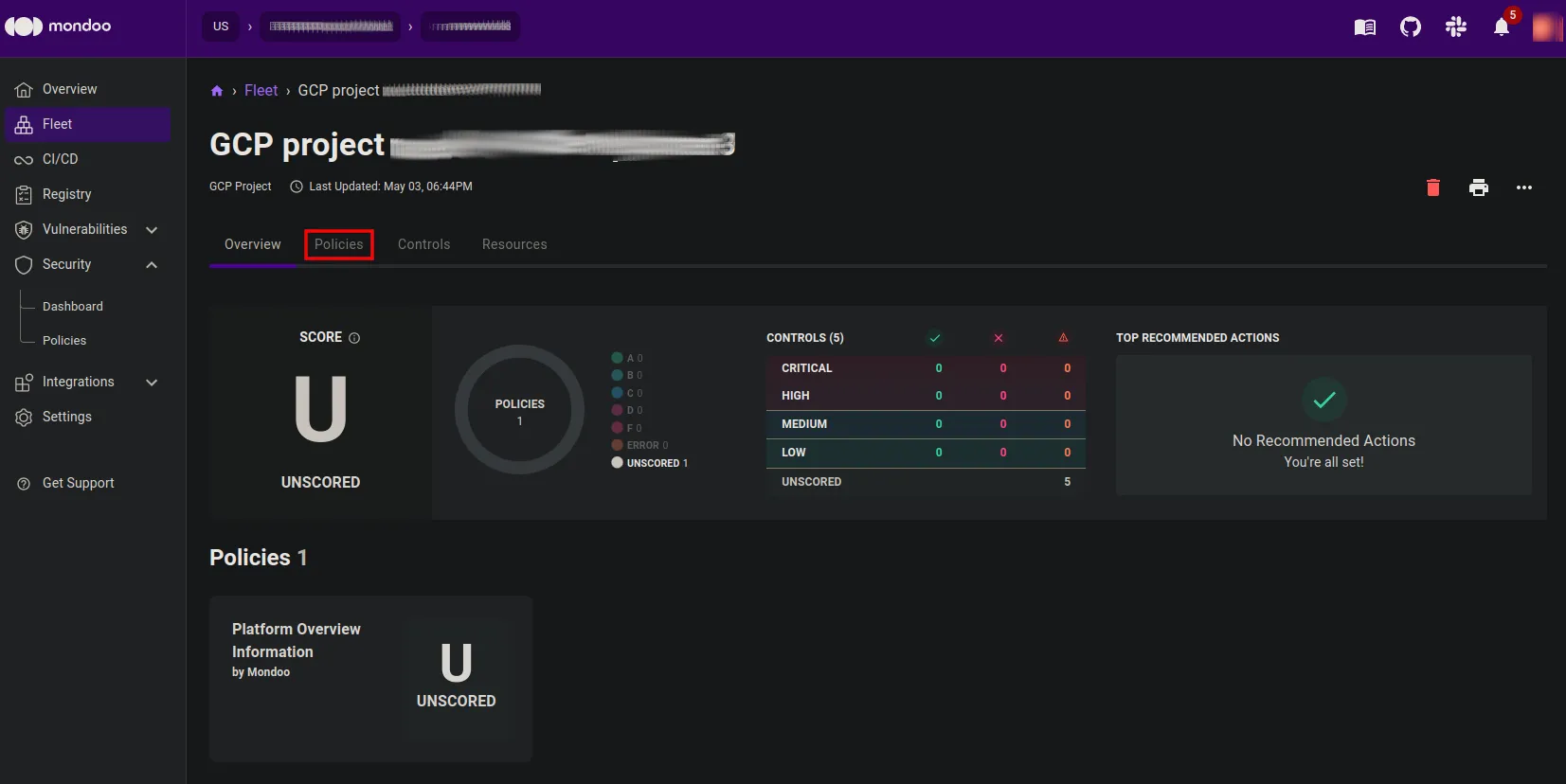The width and height of the screenshot is (1566, 784).
Task: Click the error triangle column header
Action: tap(1063, 338)
